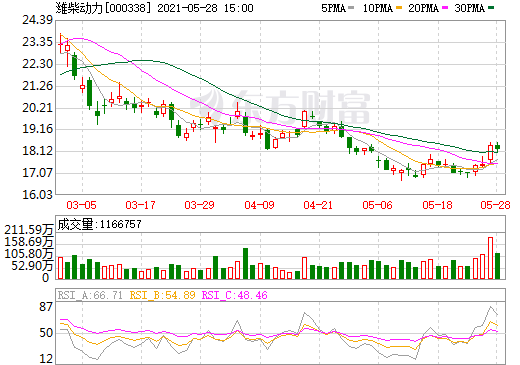Click the 21.26 price axis label
520x365 pixels.
(x=37, y=86)
